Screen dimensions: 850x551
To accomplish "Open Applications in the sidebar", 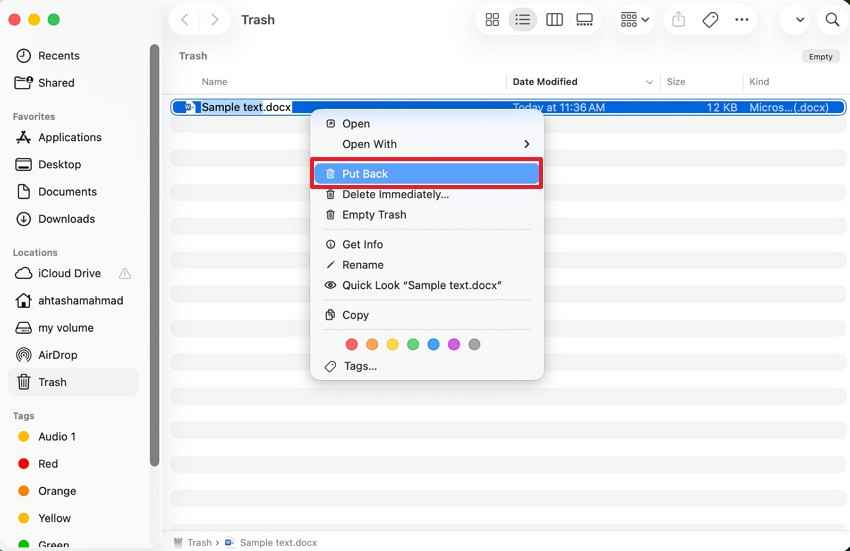I will 73,137.
